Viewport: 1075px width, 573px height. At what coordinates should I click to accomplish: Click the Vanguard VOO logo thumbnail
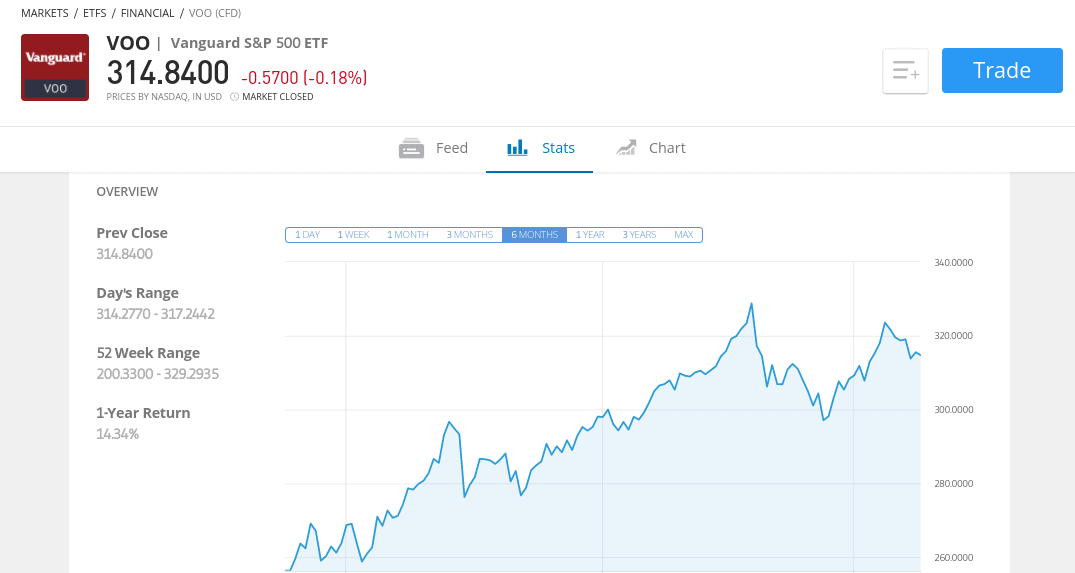[x=55, y=67]
